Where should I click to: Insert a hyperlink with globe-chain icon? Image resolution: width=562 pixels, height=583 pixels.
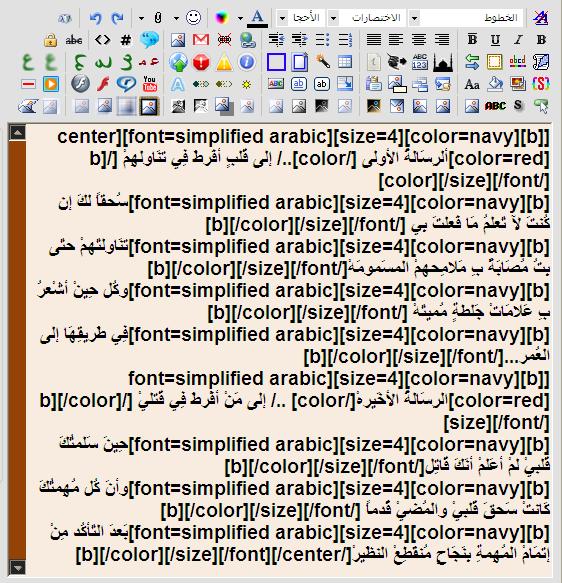(x=247, y=40)
